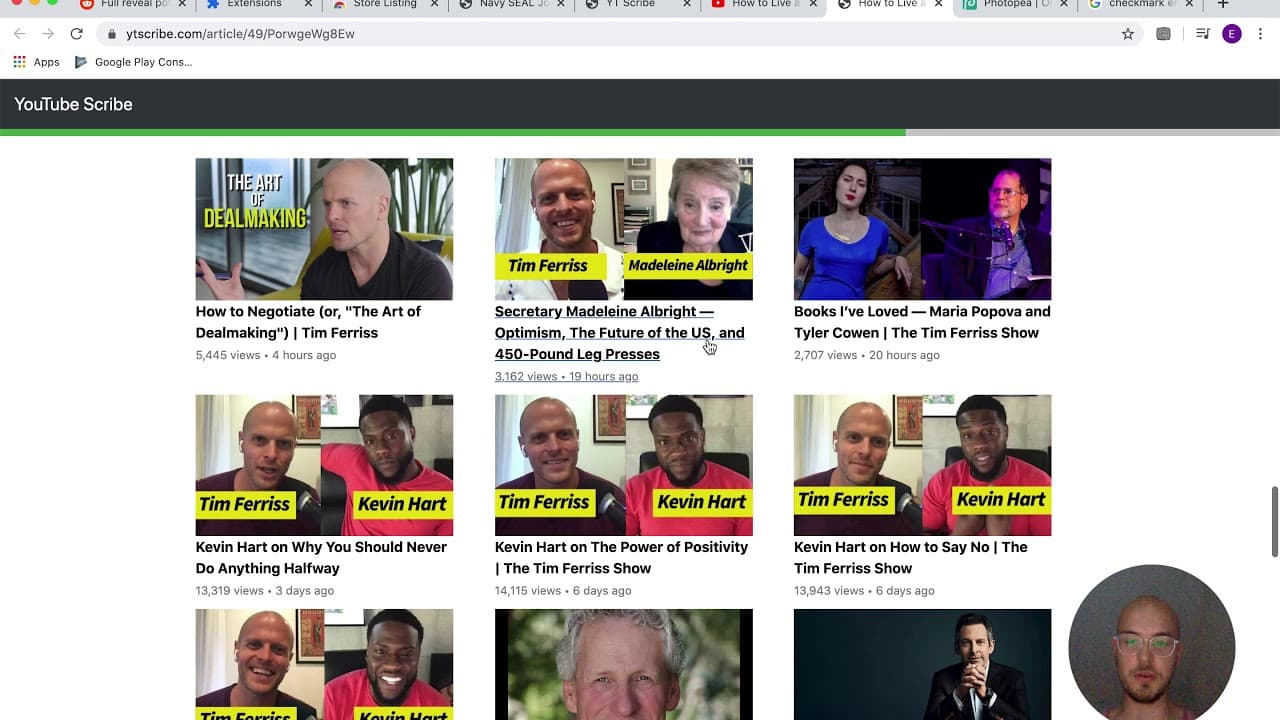
Task: Click the browser forward arrow
Action: (x=47, y=34)
